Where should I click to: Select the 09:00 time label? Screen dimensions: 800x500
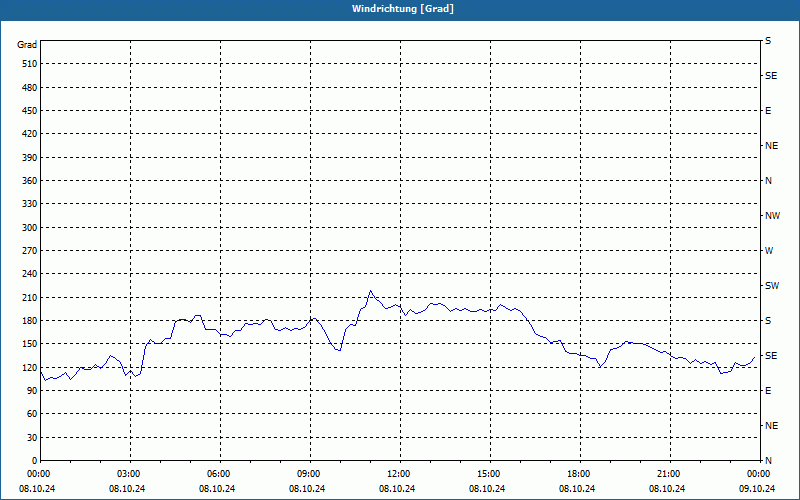pyautogui.click(x=310, y=474)
